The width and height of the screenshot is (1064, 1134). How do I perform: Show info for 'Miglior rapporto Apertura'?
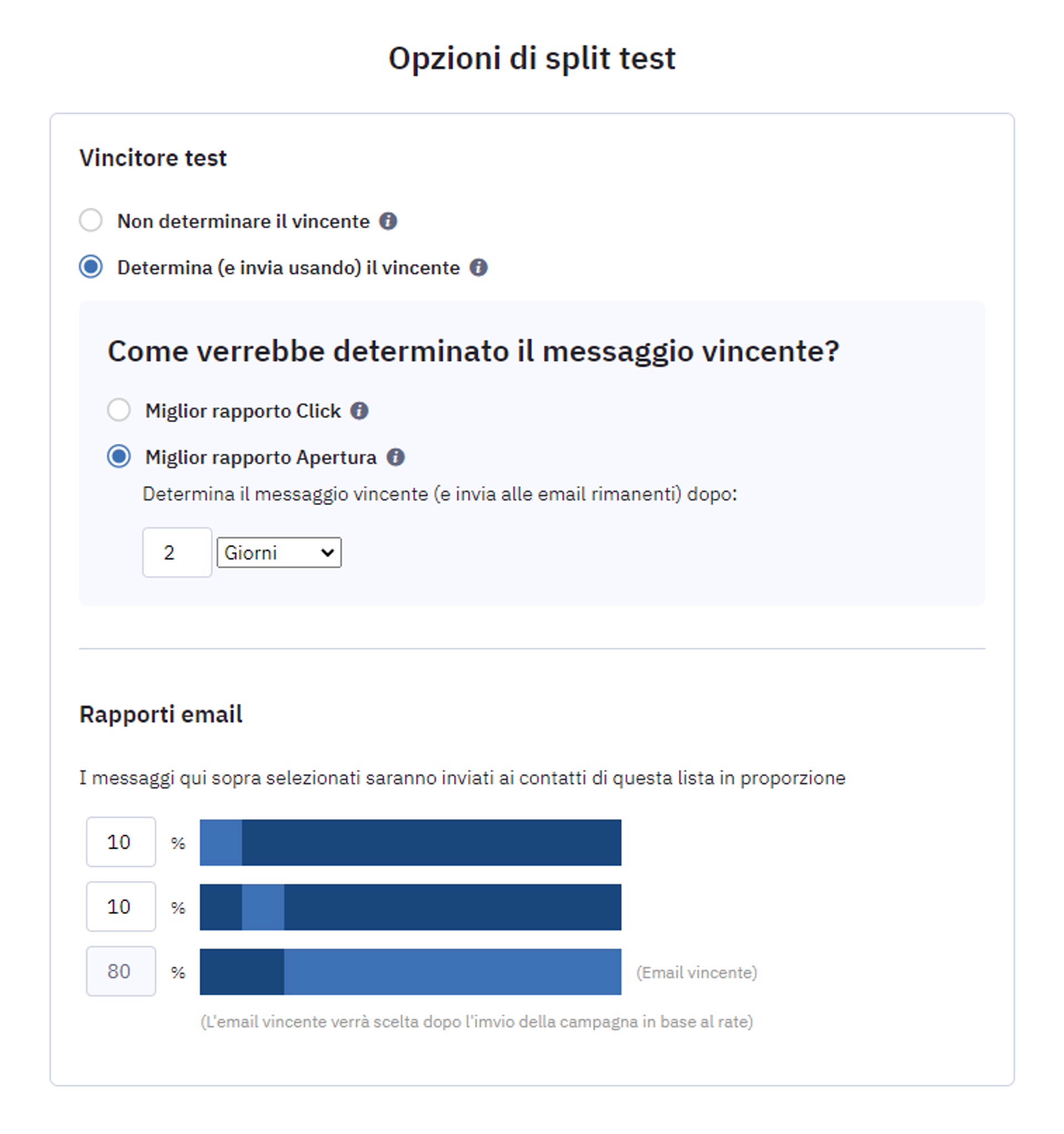[395, 457]
